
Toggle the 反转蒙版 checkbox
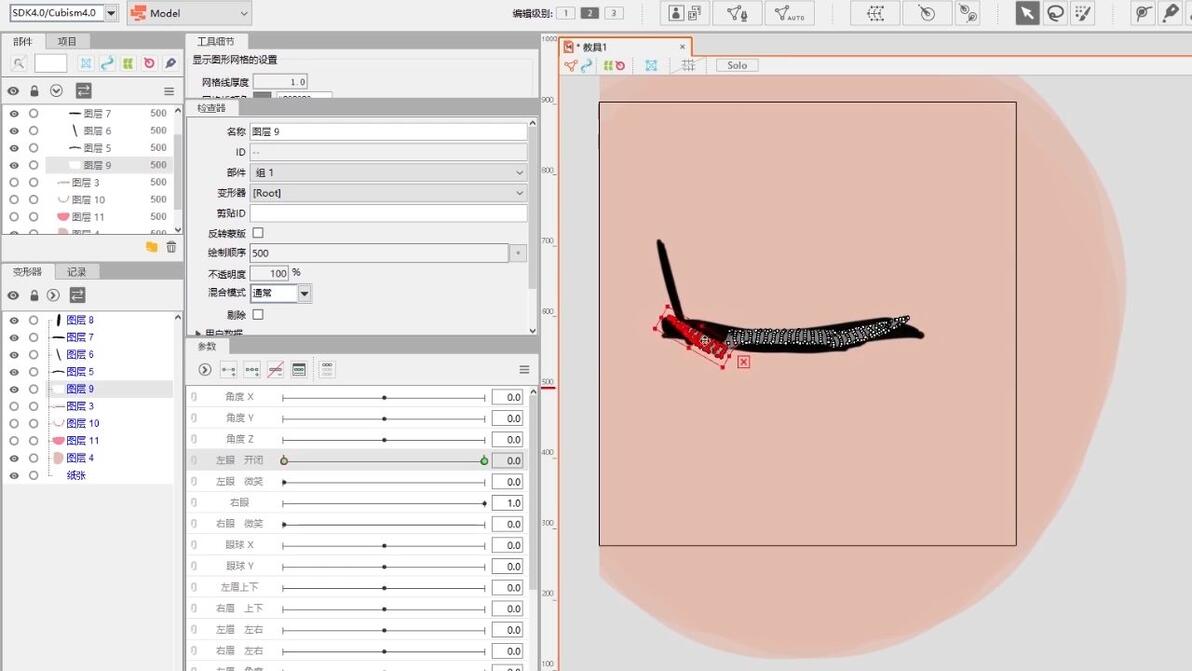click(x=258, y=233)
